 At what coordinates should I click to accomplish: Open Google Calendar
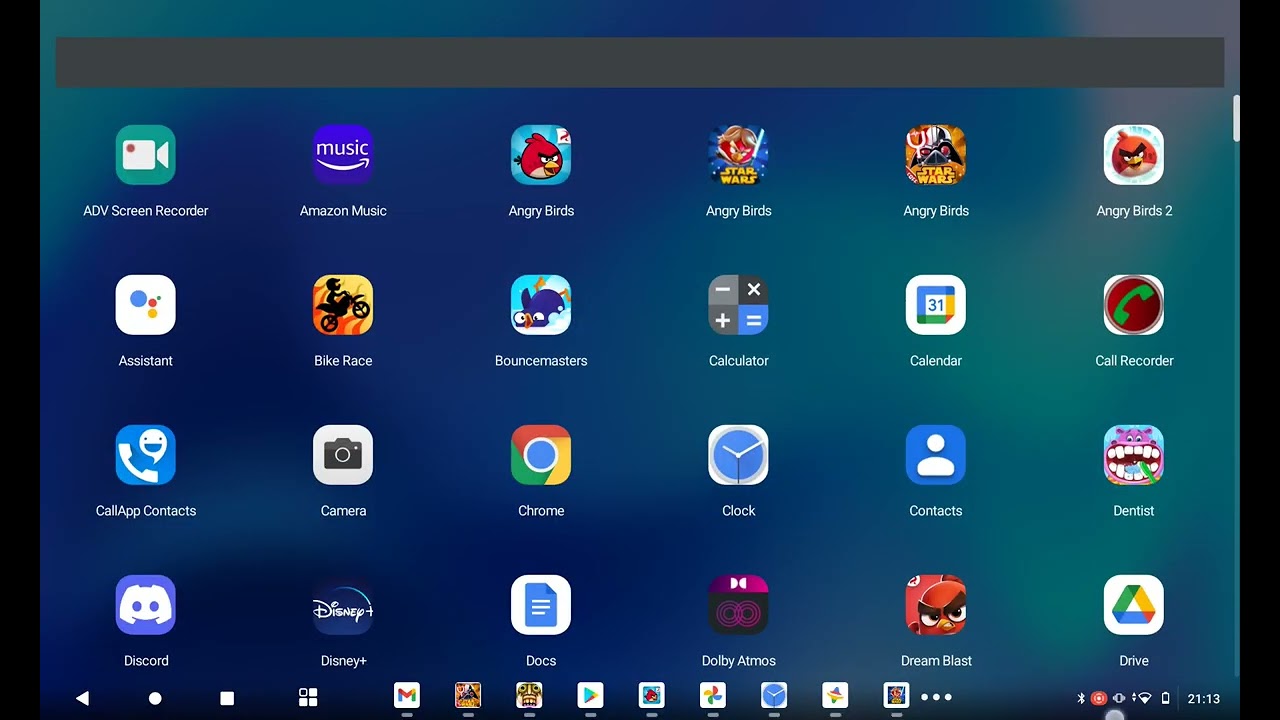936,305
